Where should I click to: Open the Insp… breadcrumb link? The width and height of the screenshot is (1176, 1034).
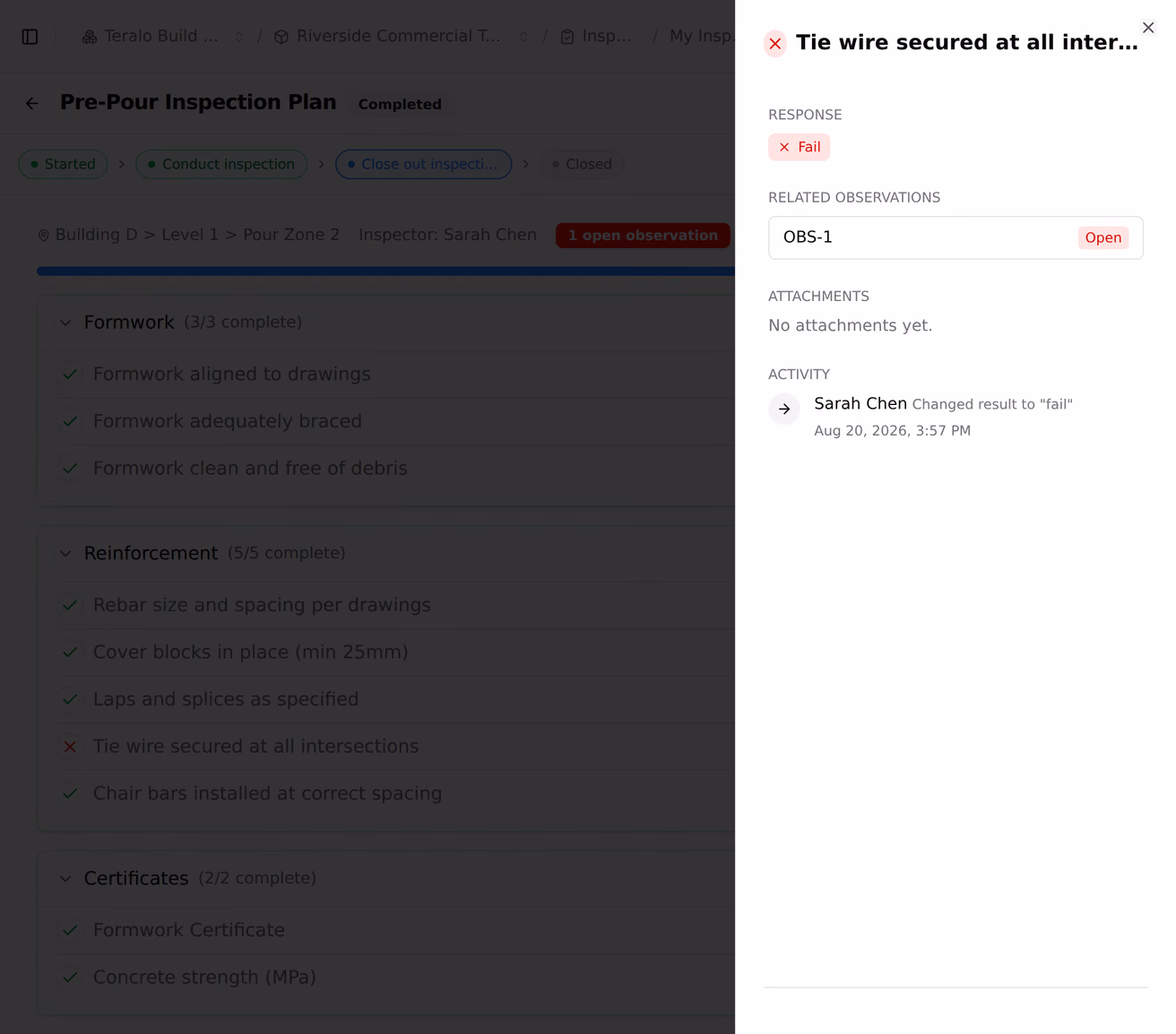[x=607, y=36]
